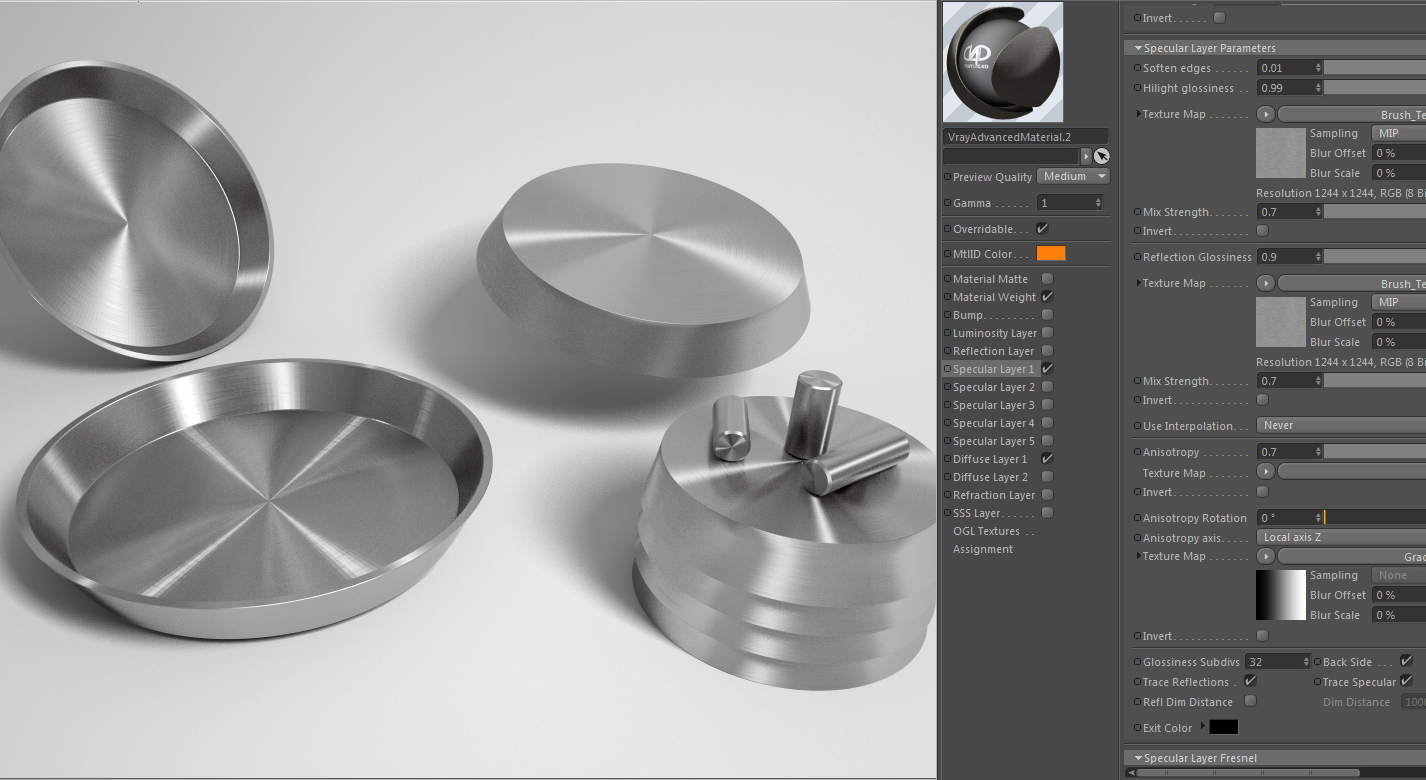This screenshot has height=780, width=1426.
Task: Open the Use Interpolation Never dropdown
Action: click(1341, 425)
